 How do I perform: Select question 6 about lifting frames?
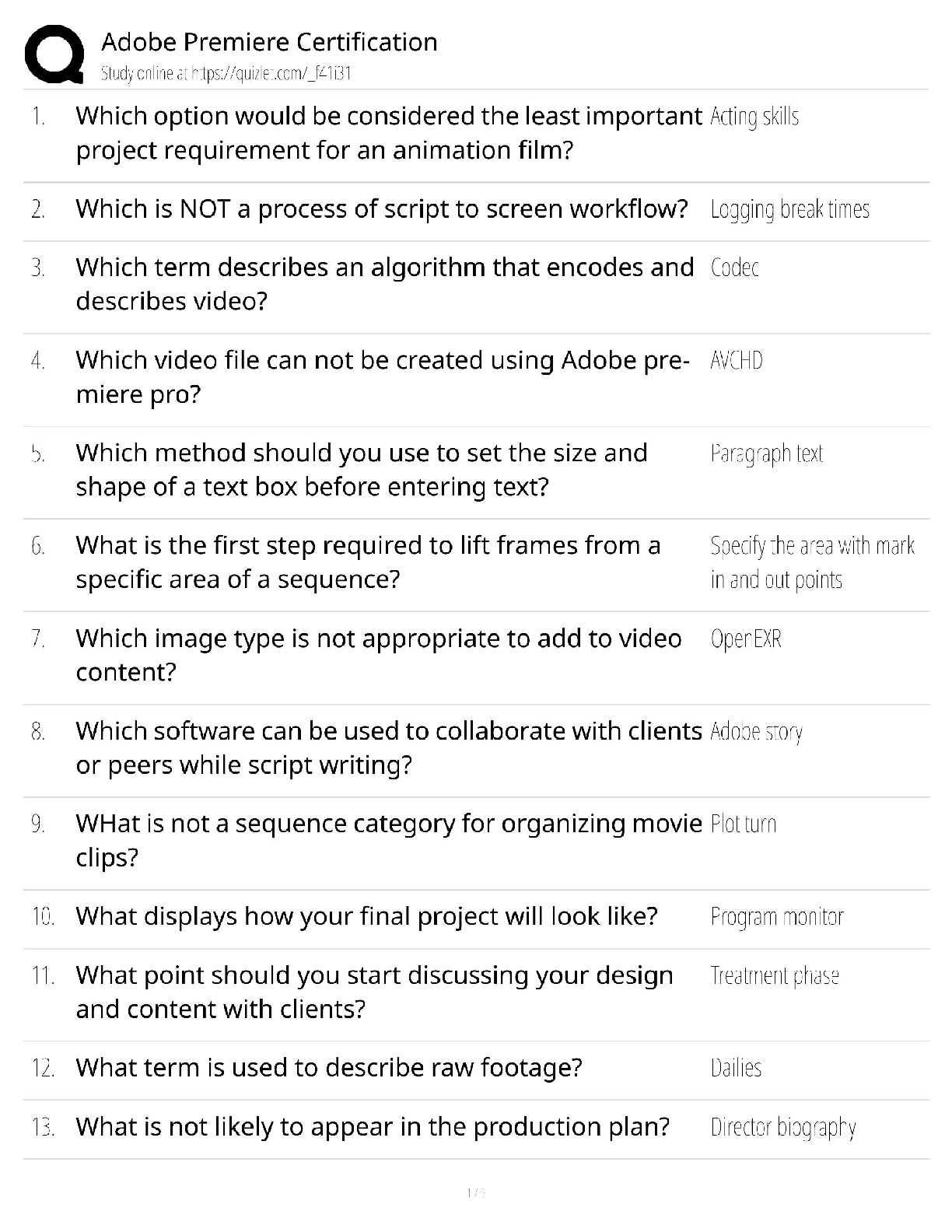click(368, 562)
